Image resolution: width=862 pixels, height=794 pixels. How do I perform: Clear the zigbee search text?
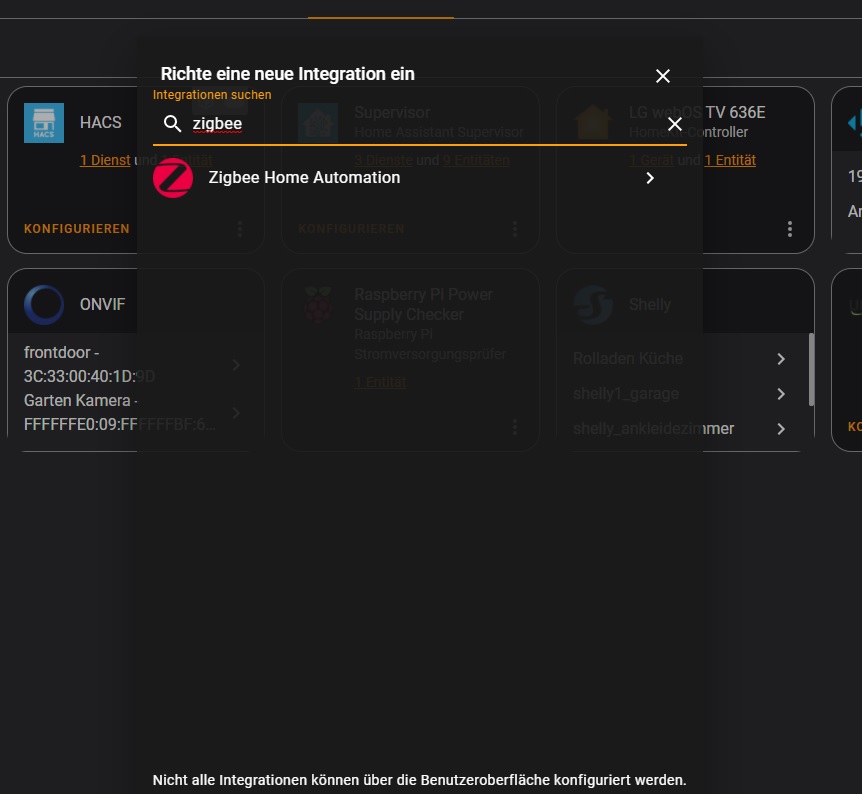[x=675, y=124]
